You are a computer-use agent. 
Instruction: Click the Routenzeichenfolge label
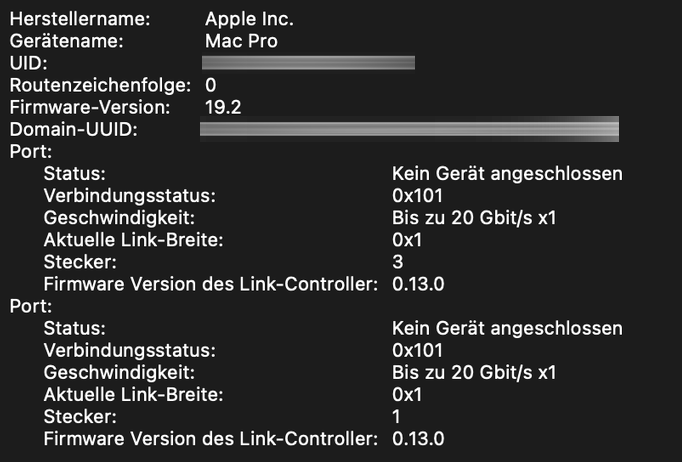pyautogui.click(x=100, y=85)
